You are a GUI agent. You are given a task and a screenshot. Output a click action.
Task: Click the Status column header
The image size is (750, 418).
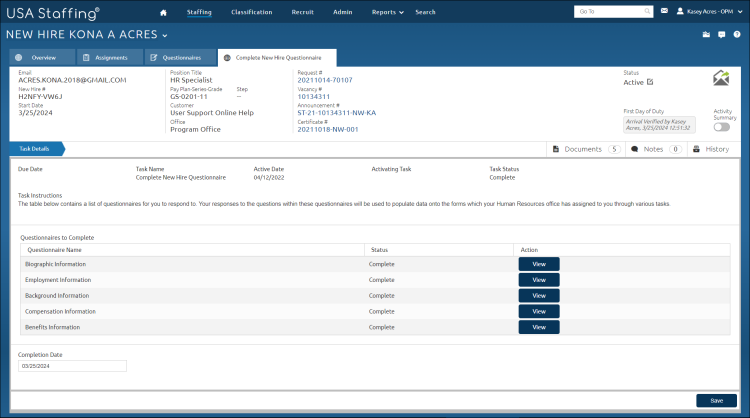[379, 250]
